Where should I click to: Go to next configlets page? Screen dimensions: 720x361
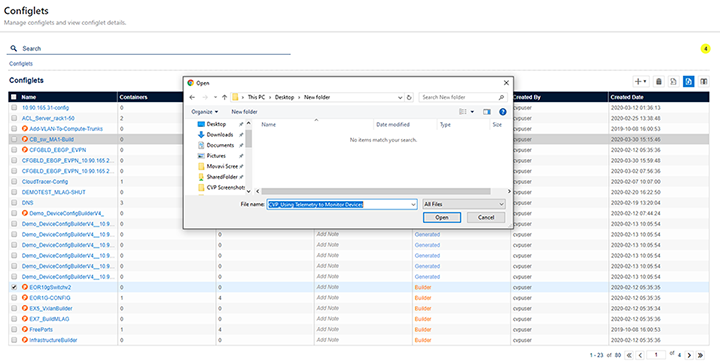(689, 355)
